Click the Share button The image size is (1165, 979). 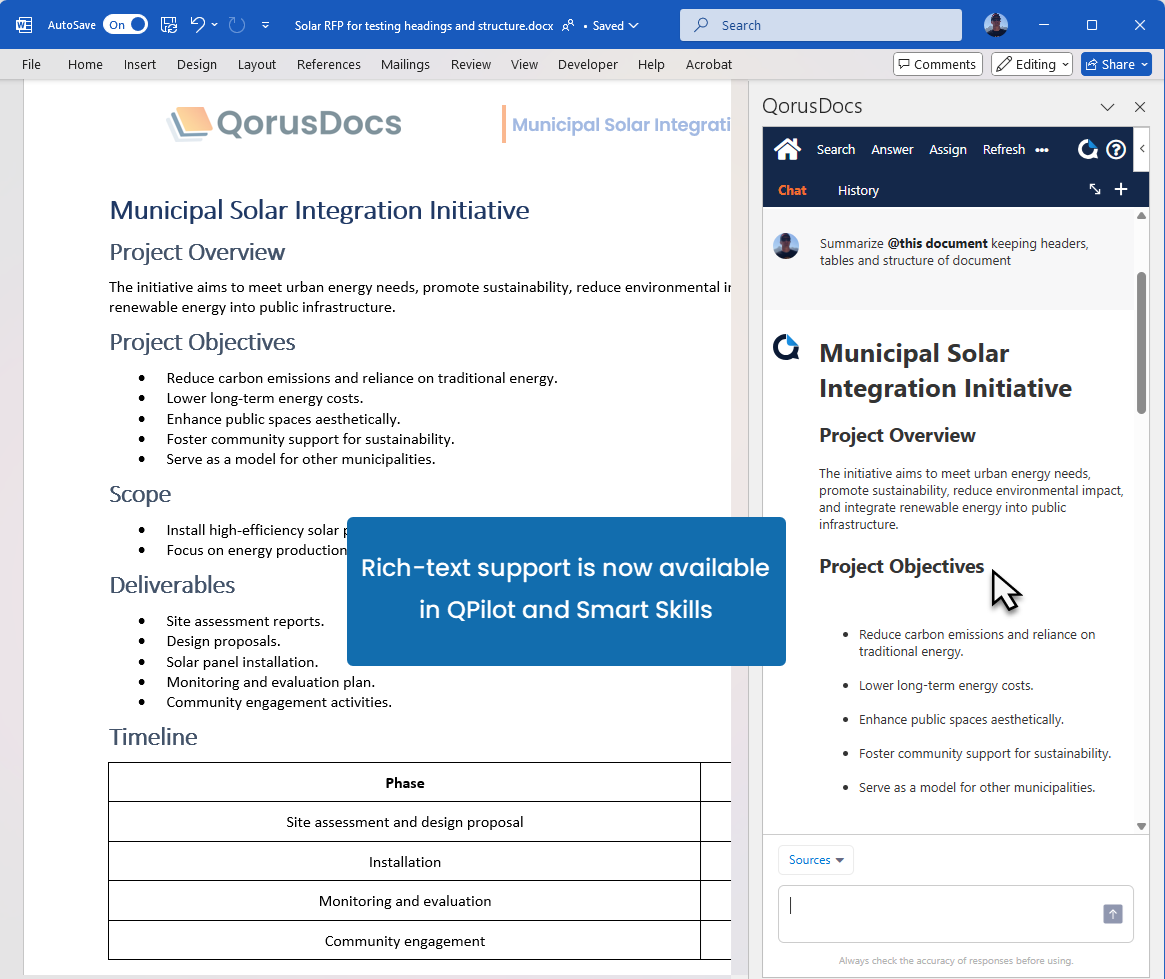click(x=1117, y=65)
